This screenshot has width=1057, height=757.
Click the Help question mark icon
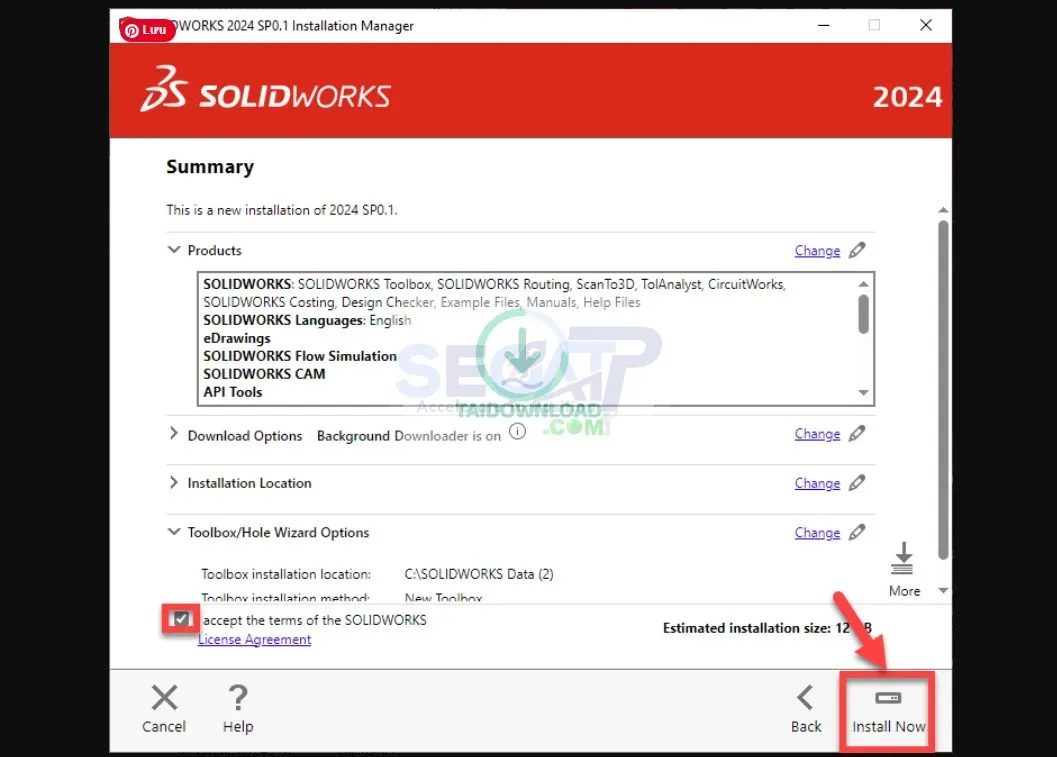237,697
